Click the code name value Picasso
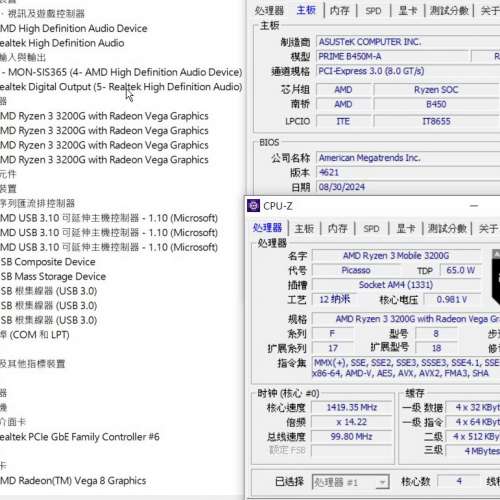The width and height of the screenshot is (500, 500). pyautogui.click(x=356, y=270)
